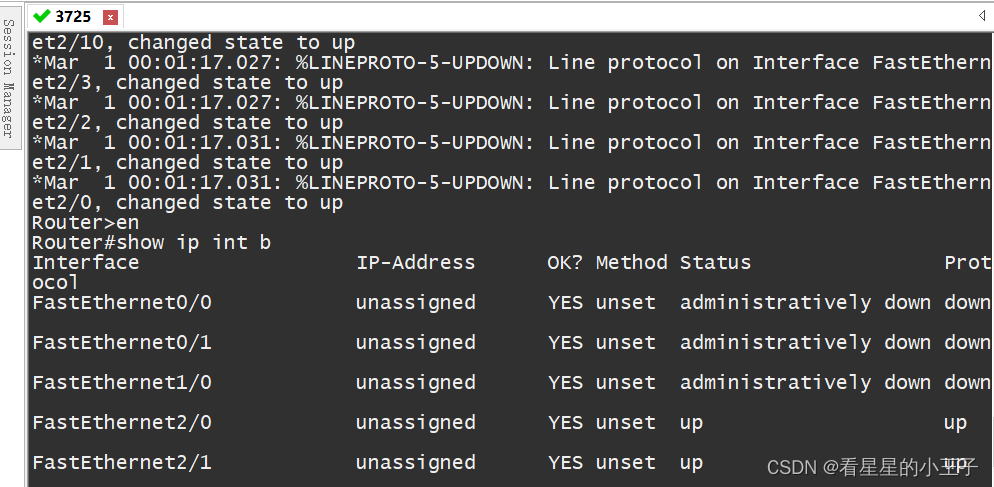Select the 3725 session tab
This screenshot has width=994, height=487.
(74, 16)
